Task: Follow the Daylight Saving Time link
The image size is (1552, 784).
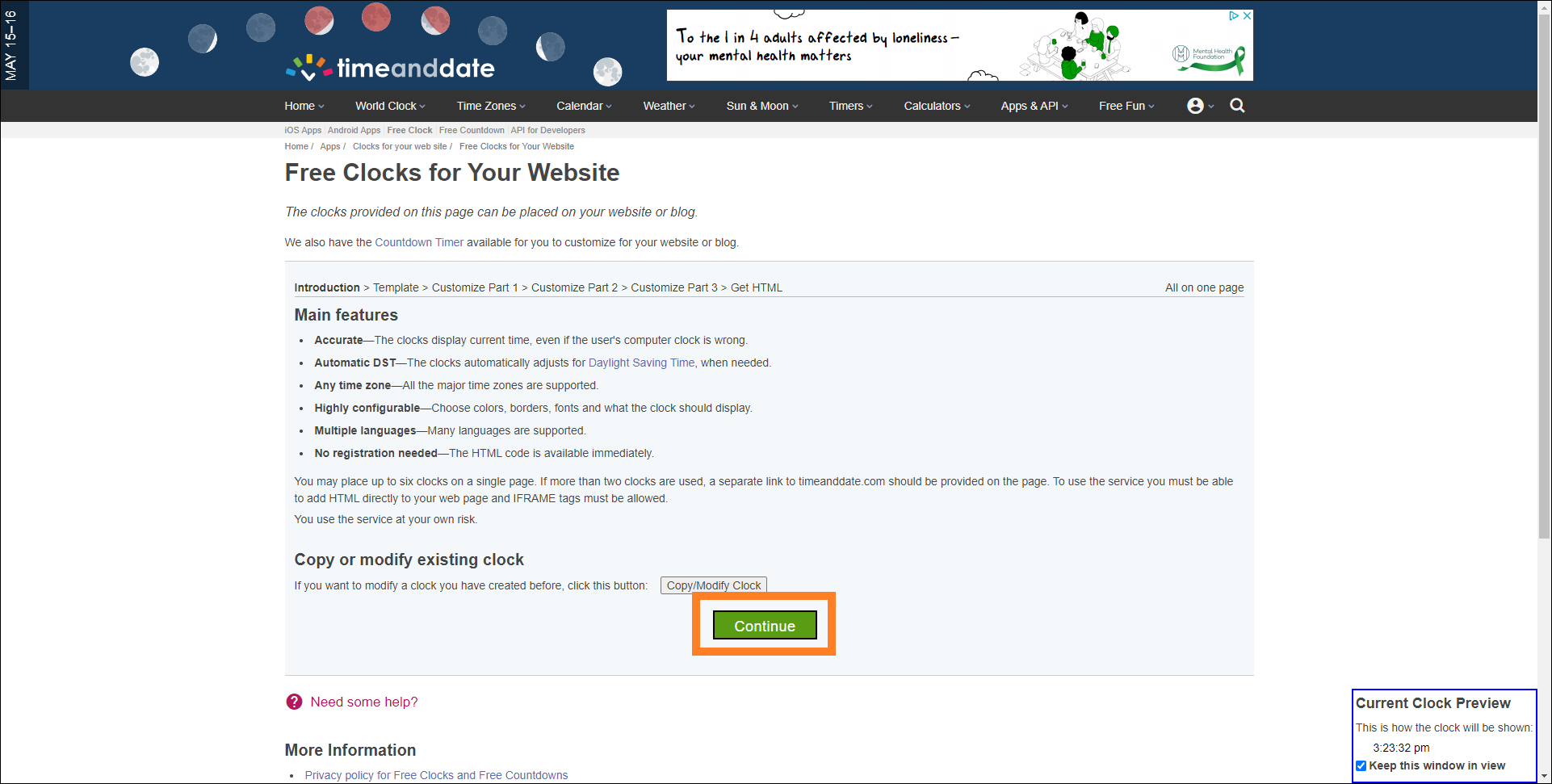Action: point(641,363)
